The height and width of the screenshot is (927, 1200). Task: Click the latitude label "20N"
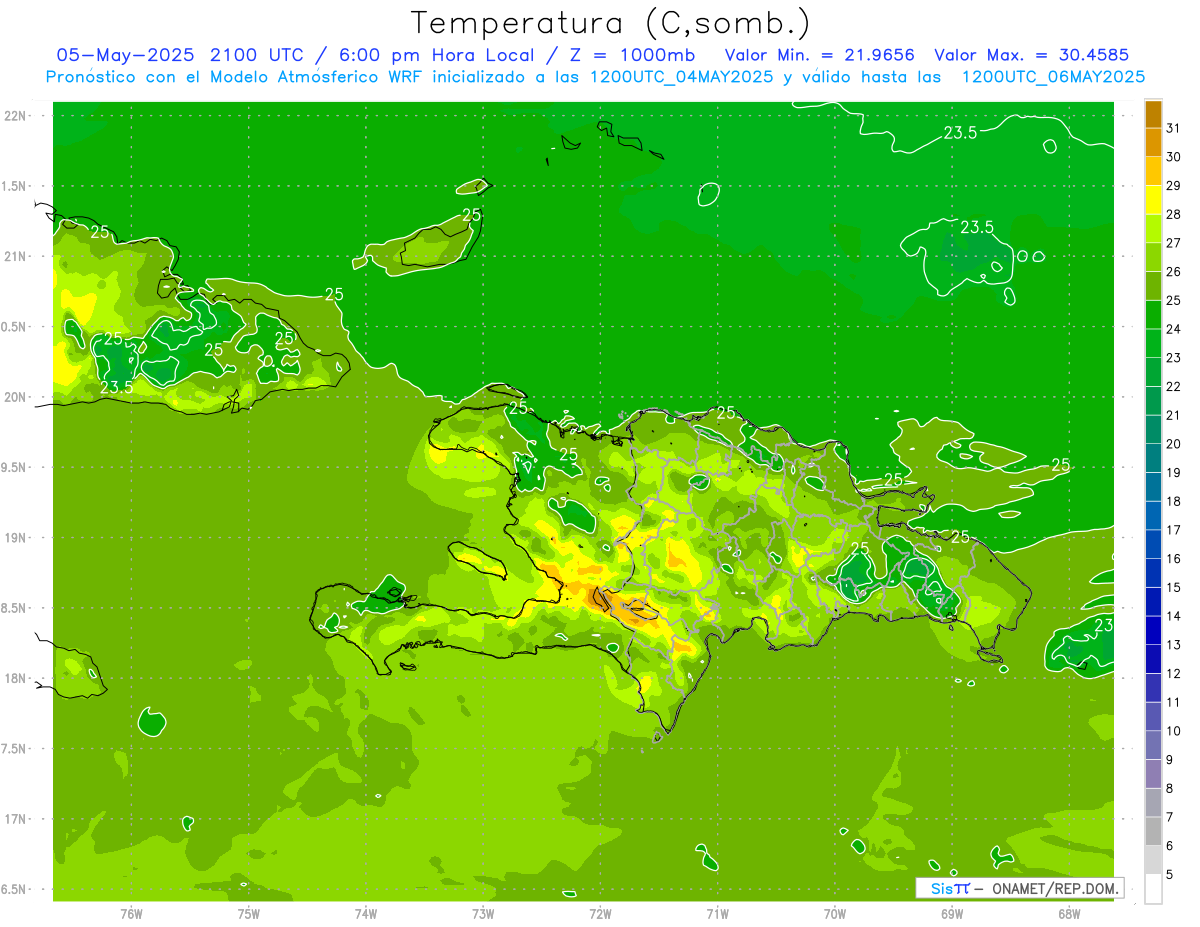pyautogui.click(x=15, y=398)
